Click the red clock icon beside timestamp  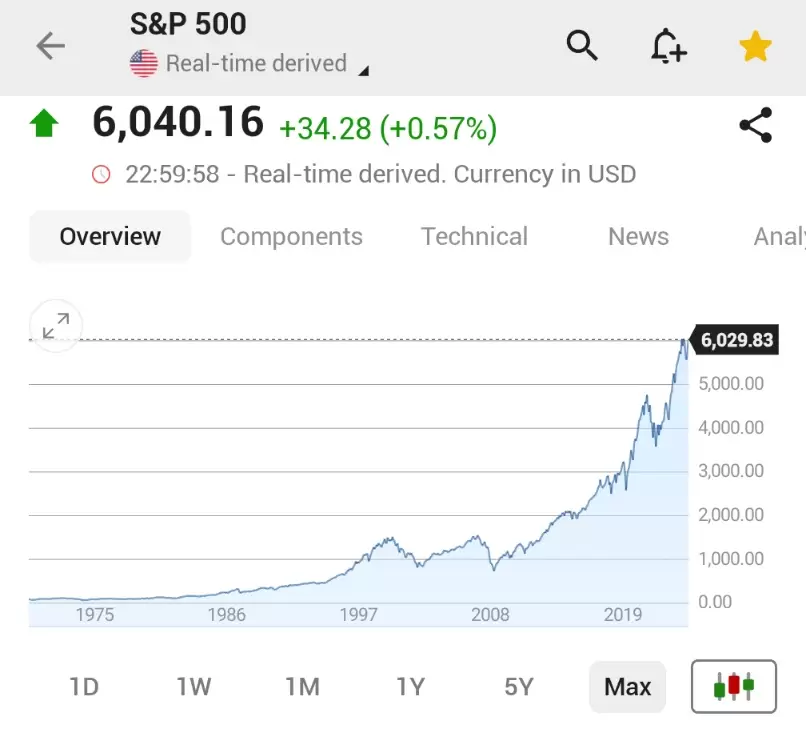(x=101, y=174)
